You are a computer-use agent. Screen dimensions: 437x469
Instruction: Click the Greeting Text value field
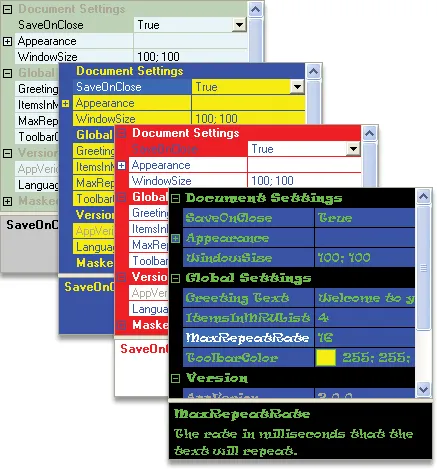tap(365, 298)
